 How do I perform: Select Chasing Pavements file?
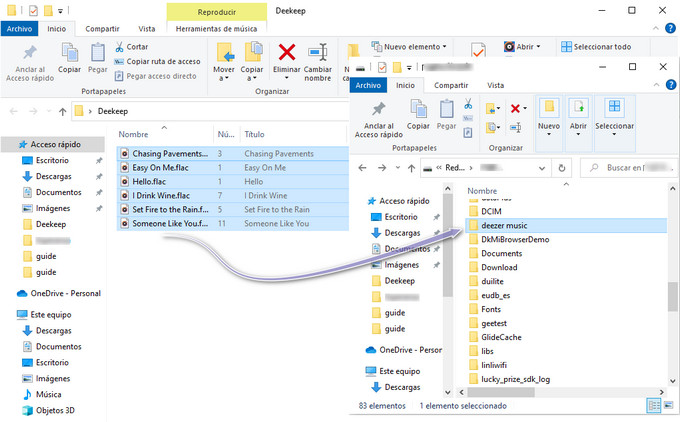232,154
